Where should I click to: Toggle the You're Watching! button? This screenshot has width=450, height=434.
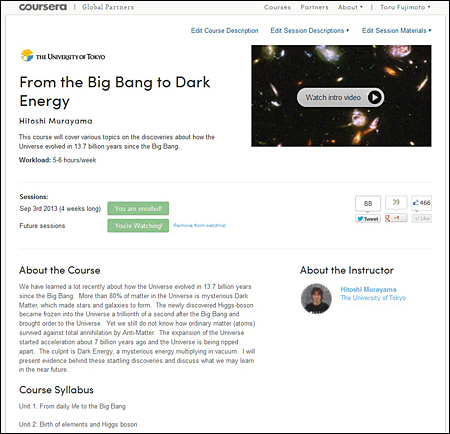(x=138, y=226)
